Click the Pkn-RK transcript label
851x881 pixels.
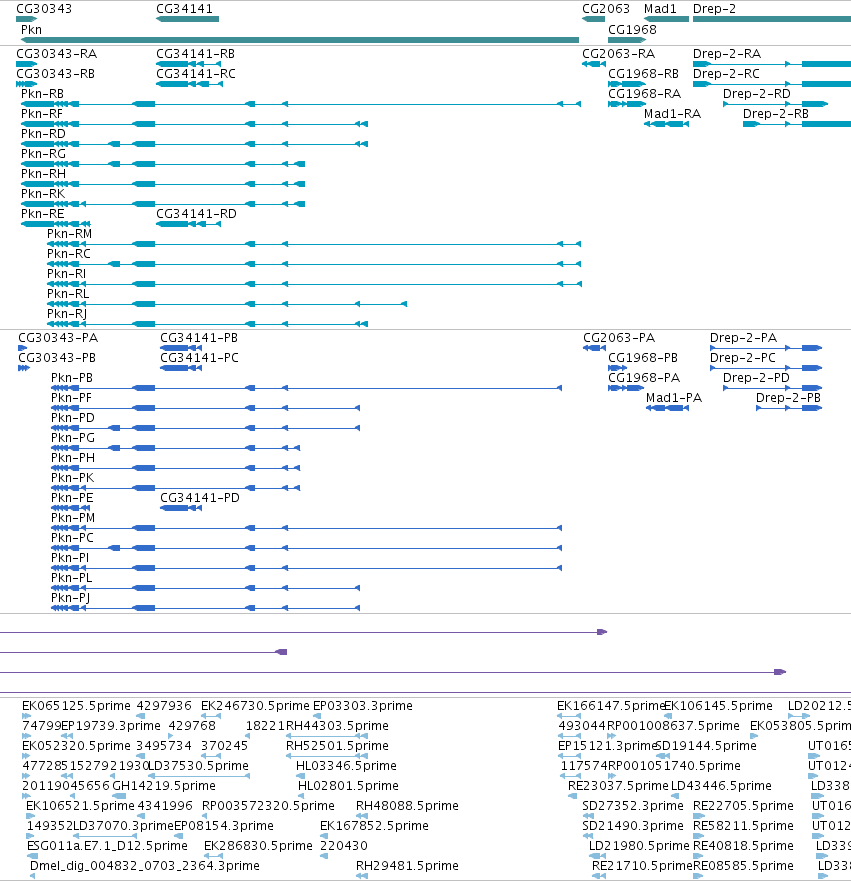tap(43, 193)
